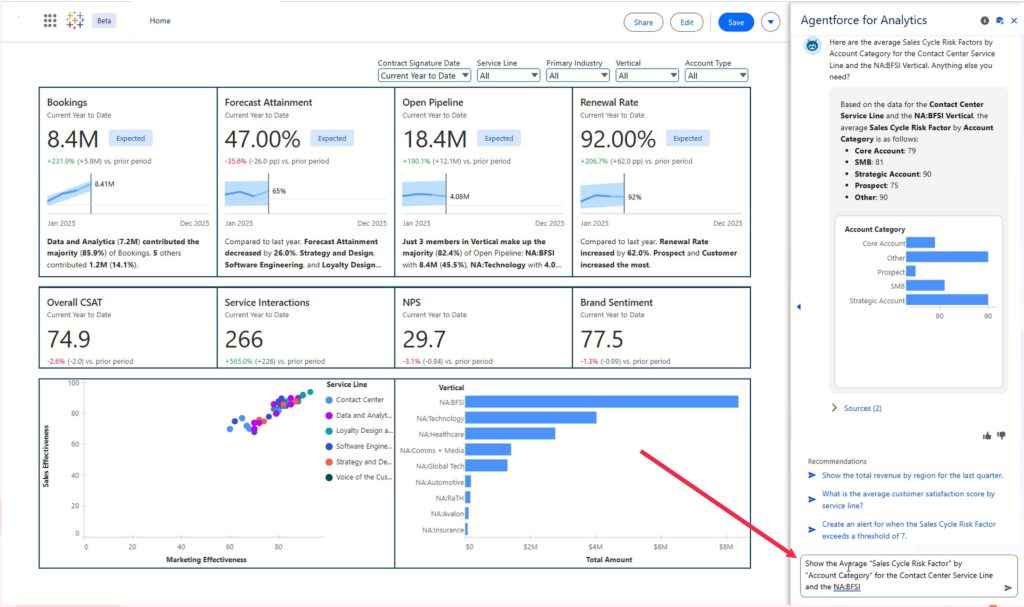Viewport: 1024px width, 607px height.
Task: Select 'Show the total revenue by region' recommendation
Action: click(x=912, y=476)
